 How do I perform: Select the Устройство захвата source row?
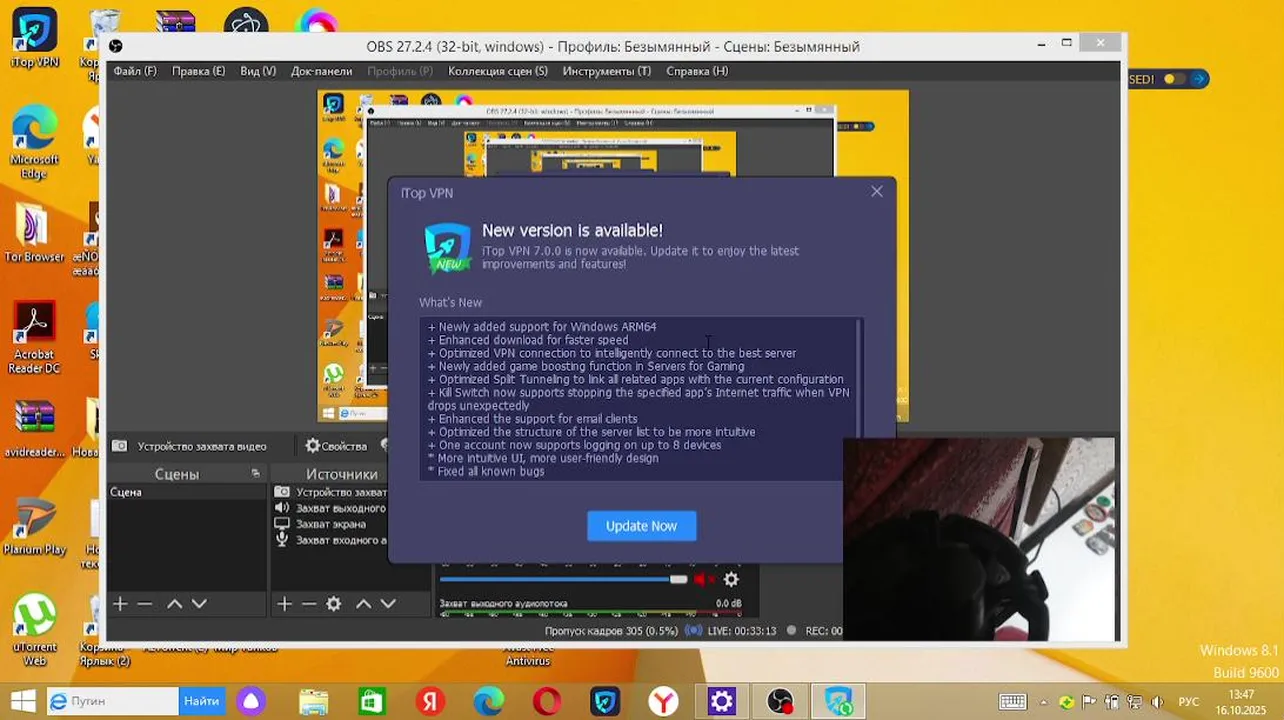pos(330,492)
